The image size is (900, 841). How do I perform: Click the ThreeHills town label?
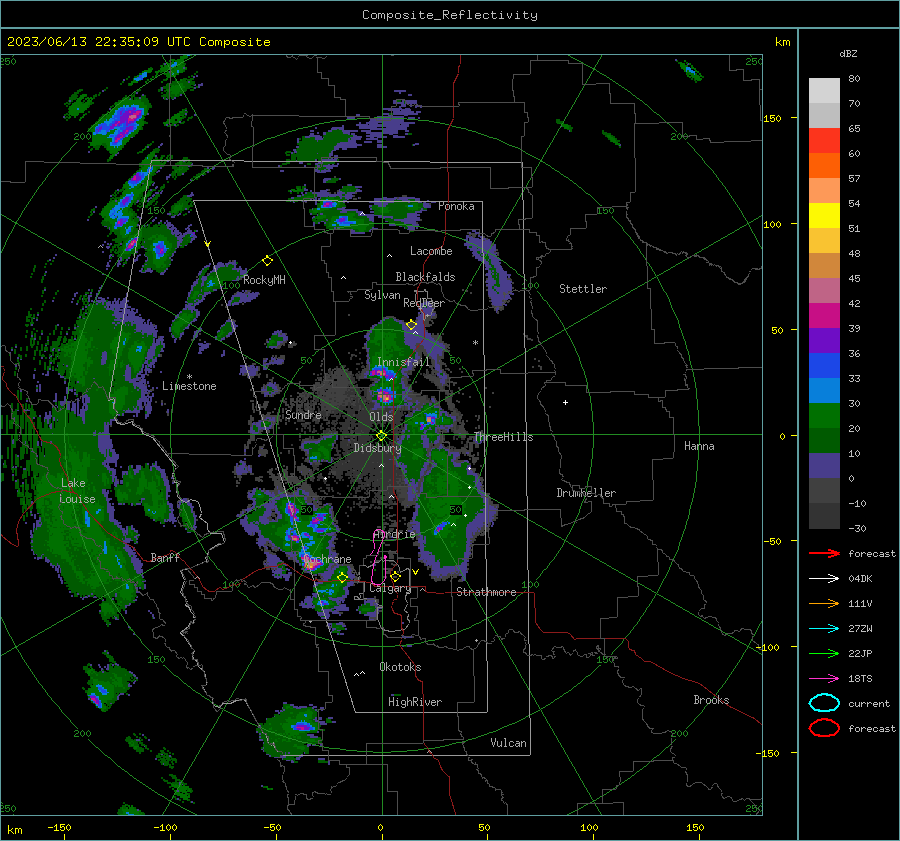pos(503,437)
